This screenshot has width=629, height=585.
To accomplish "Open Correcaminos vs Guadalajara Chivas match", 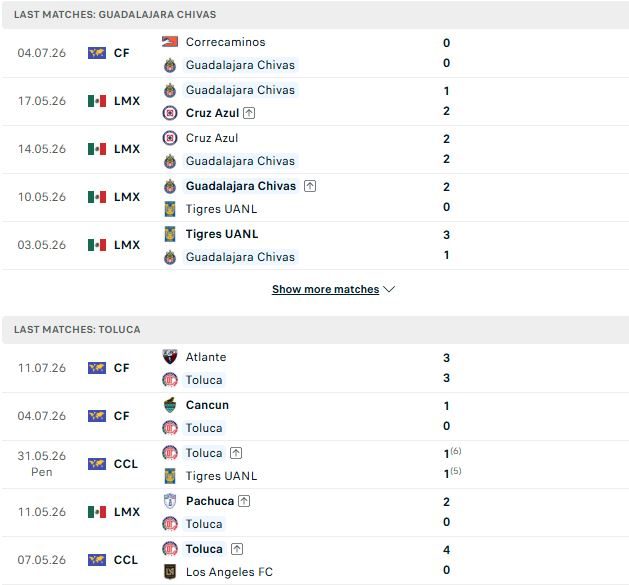I will 314,53.
